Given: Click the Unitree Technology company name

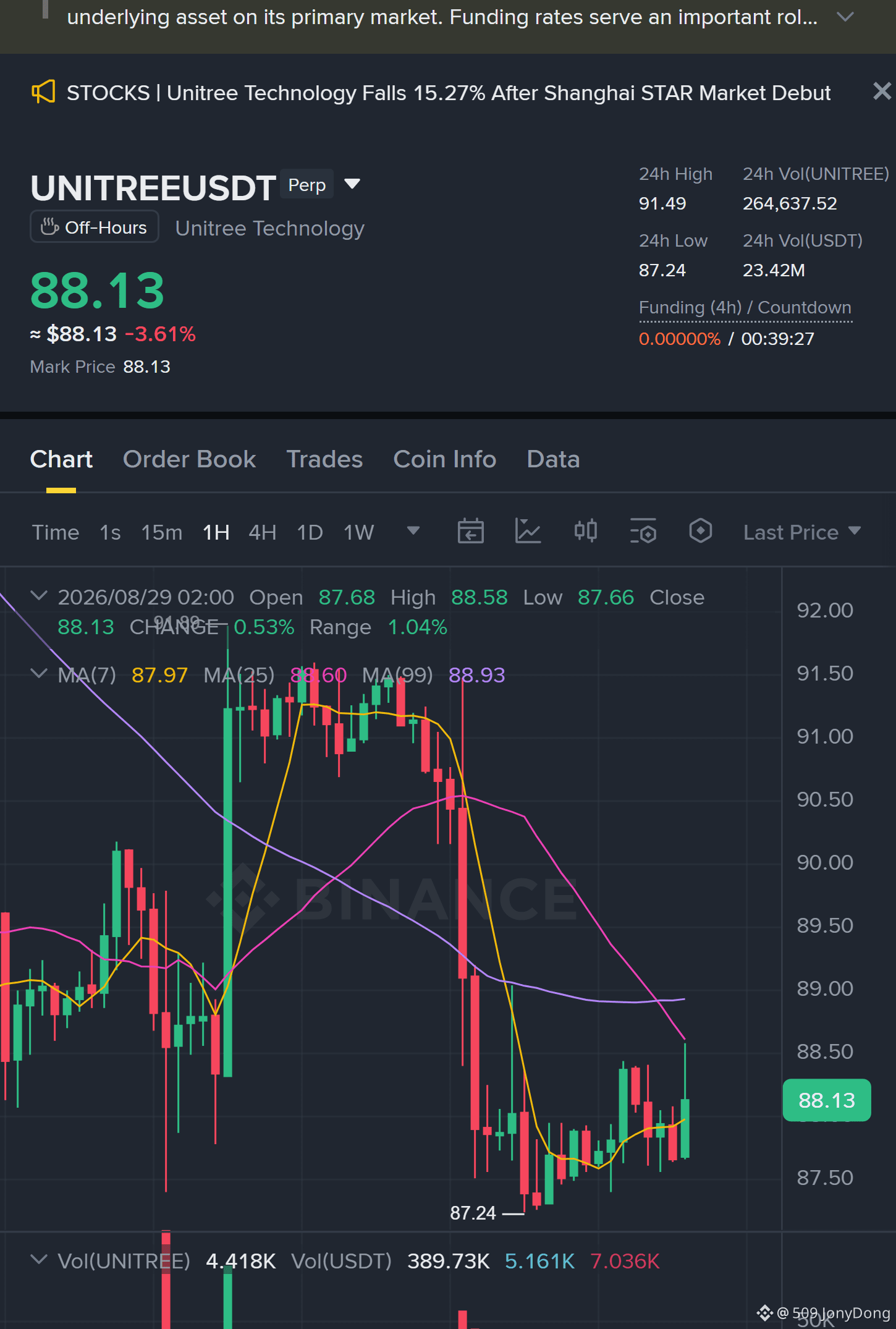Looking at the screenshot, I should coord(269,228).
